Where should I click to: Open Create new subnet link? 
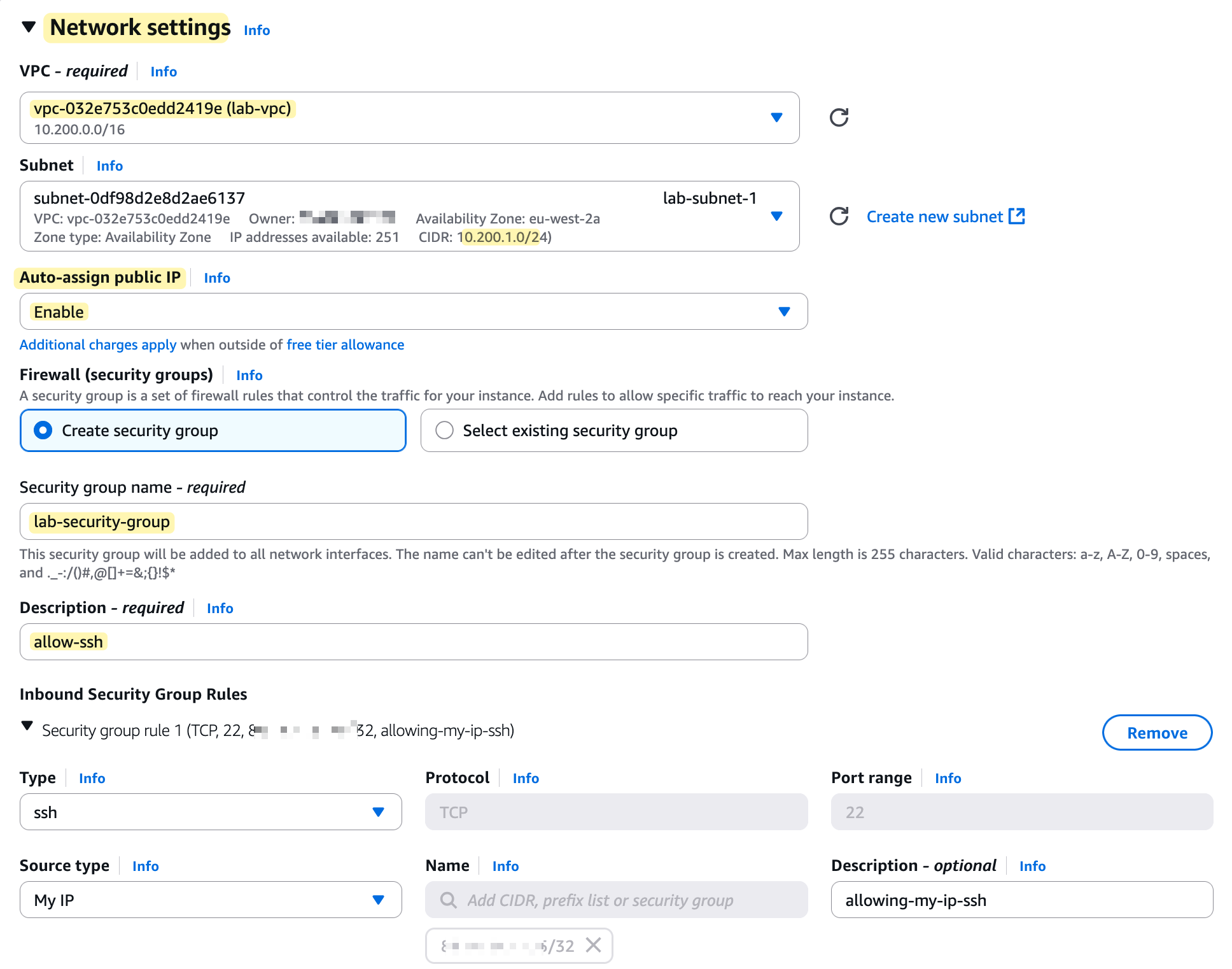pyautogui.click(x=934, y=217)
